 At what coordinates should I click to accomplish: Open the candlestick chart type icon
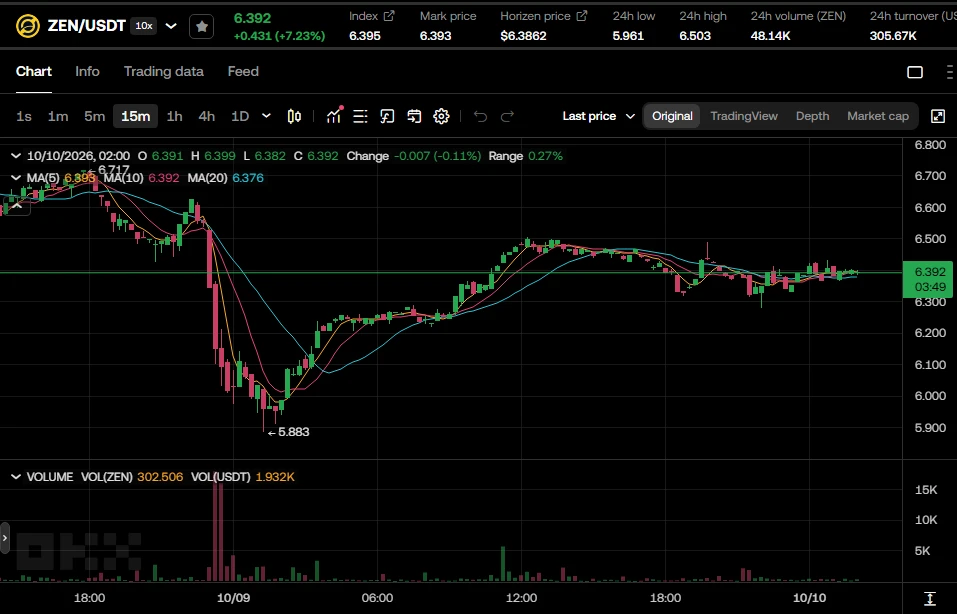coord(294,116)
